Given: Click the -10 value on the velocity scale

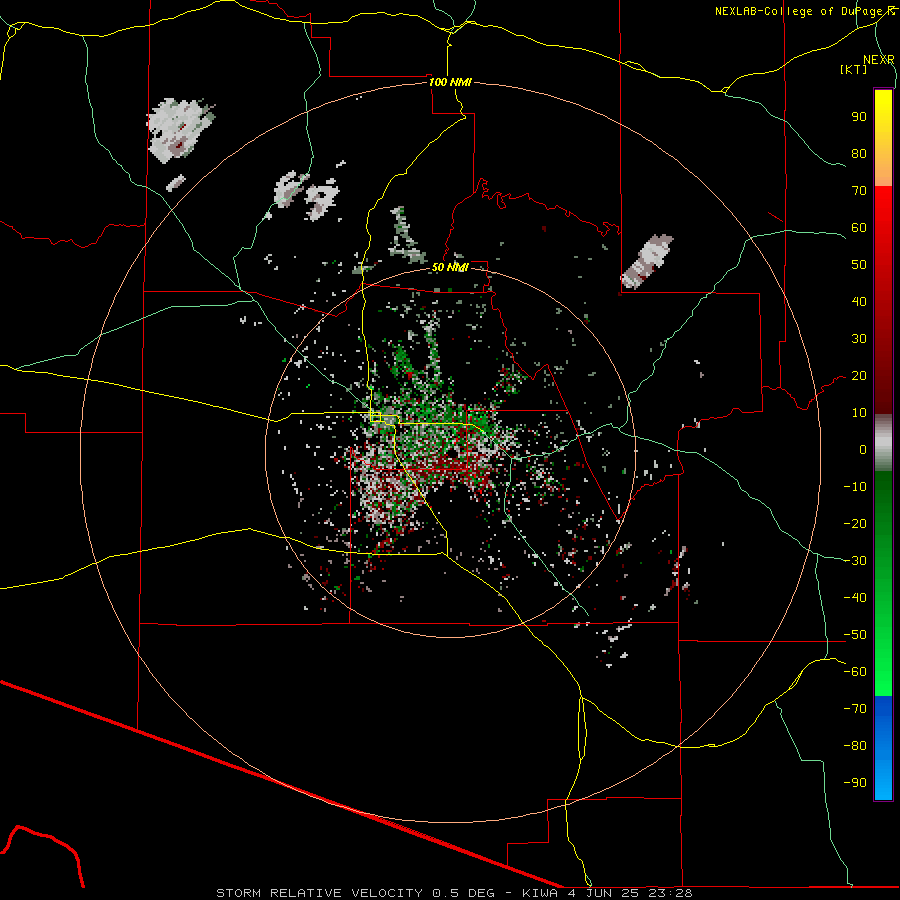Looking at the screenshot, I should pyautogui.click(x=855, y=487).
